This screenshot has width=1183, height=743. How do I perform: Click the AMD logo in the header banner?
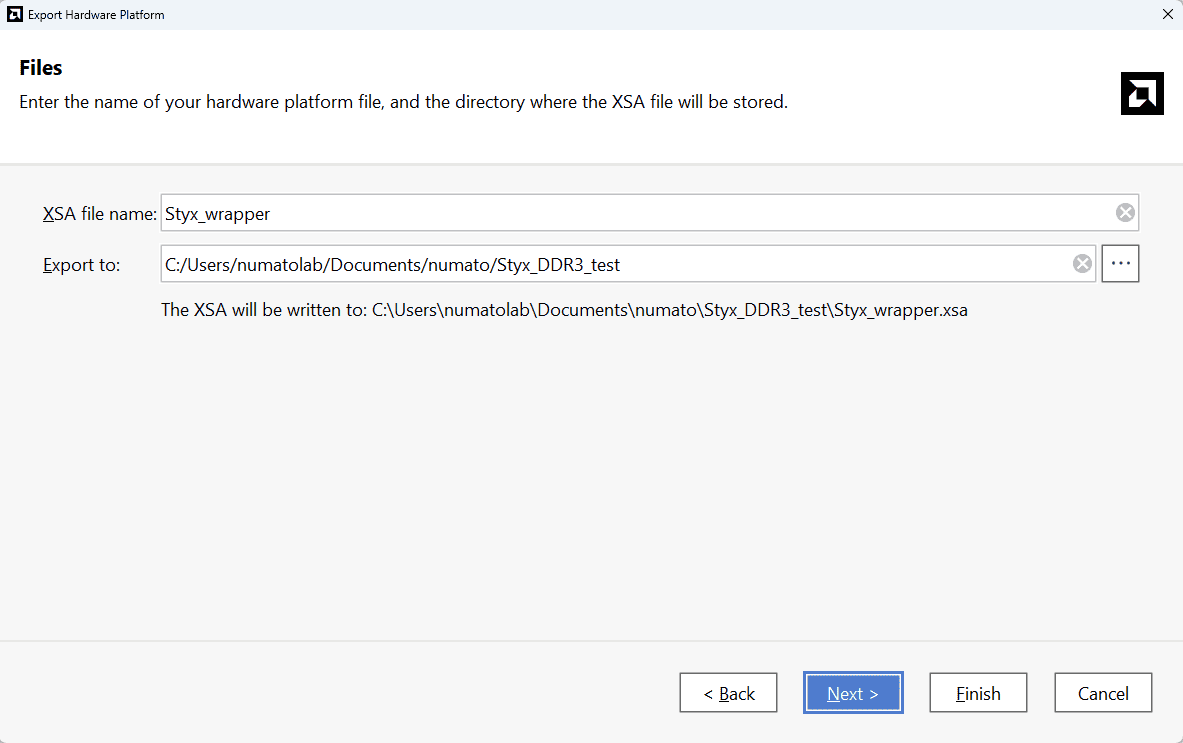pos(1142,94)
